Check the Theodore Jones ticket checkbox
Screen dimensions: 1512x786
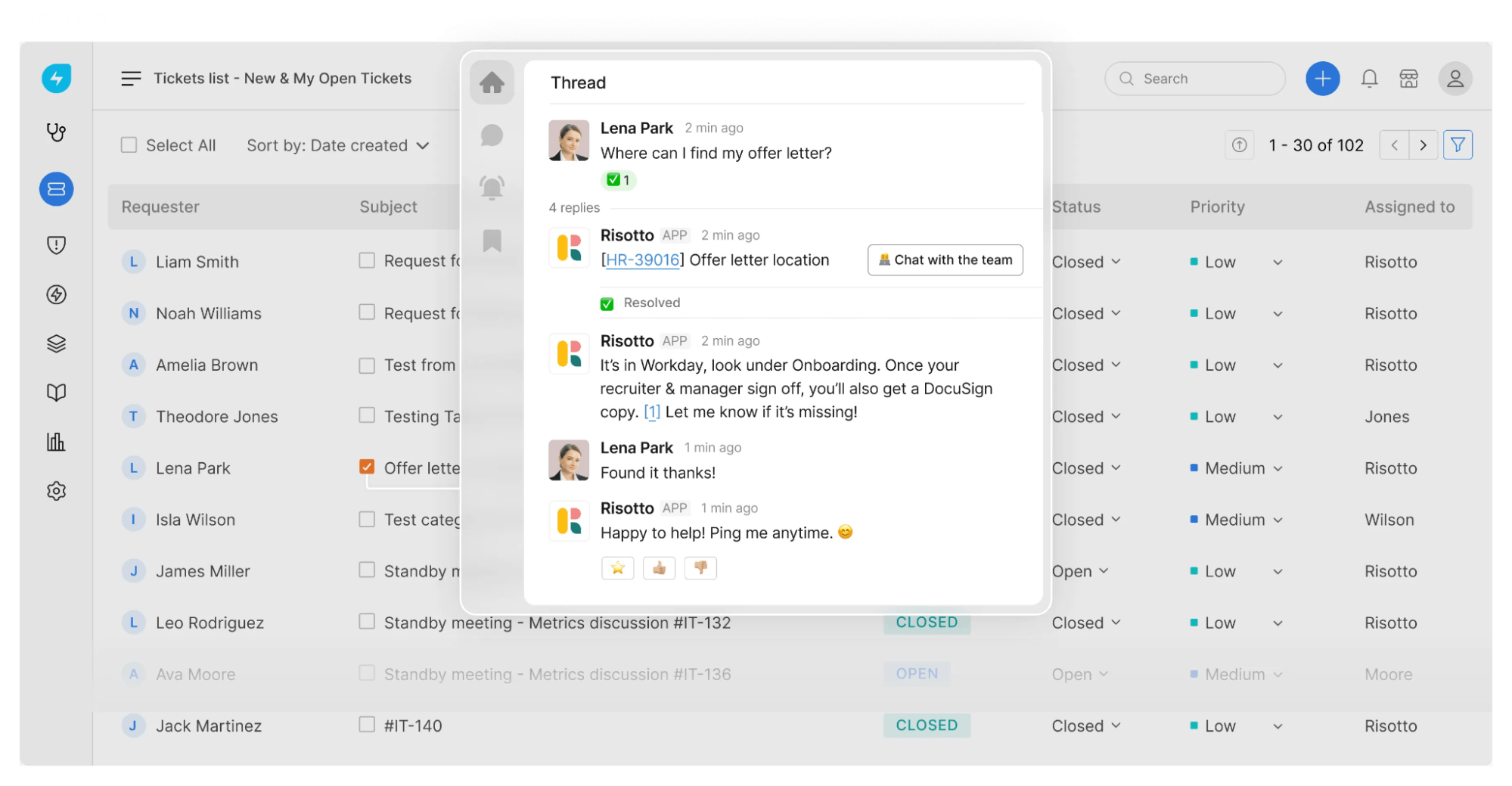(x=367, y=415)
